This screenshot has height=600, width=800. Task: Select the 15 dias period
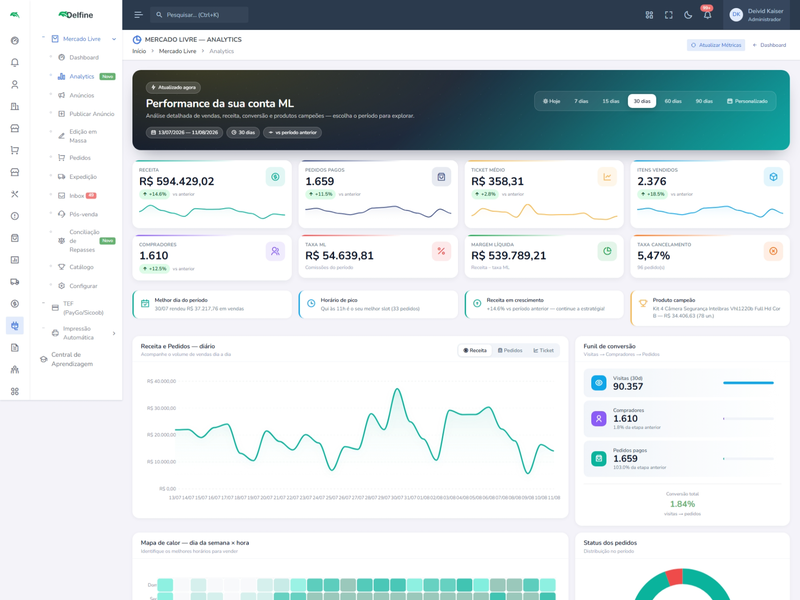(x=611, y=101)
